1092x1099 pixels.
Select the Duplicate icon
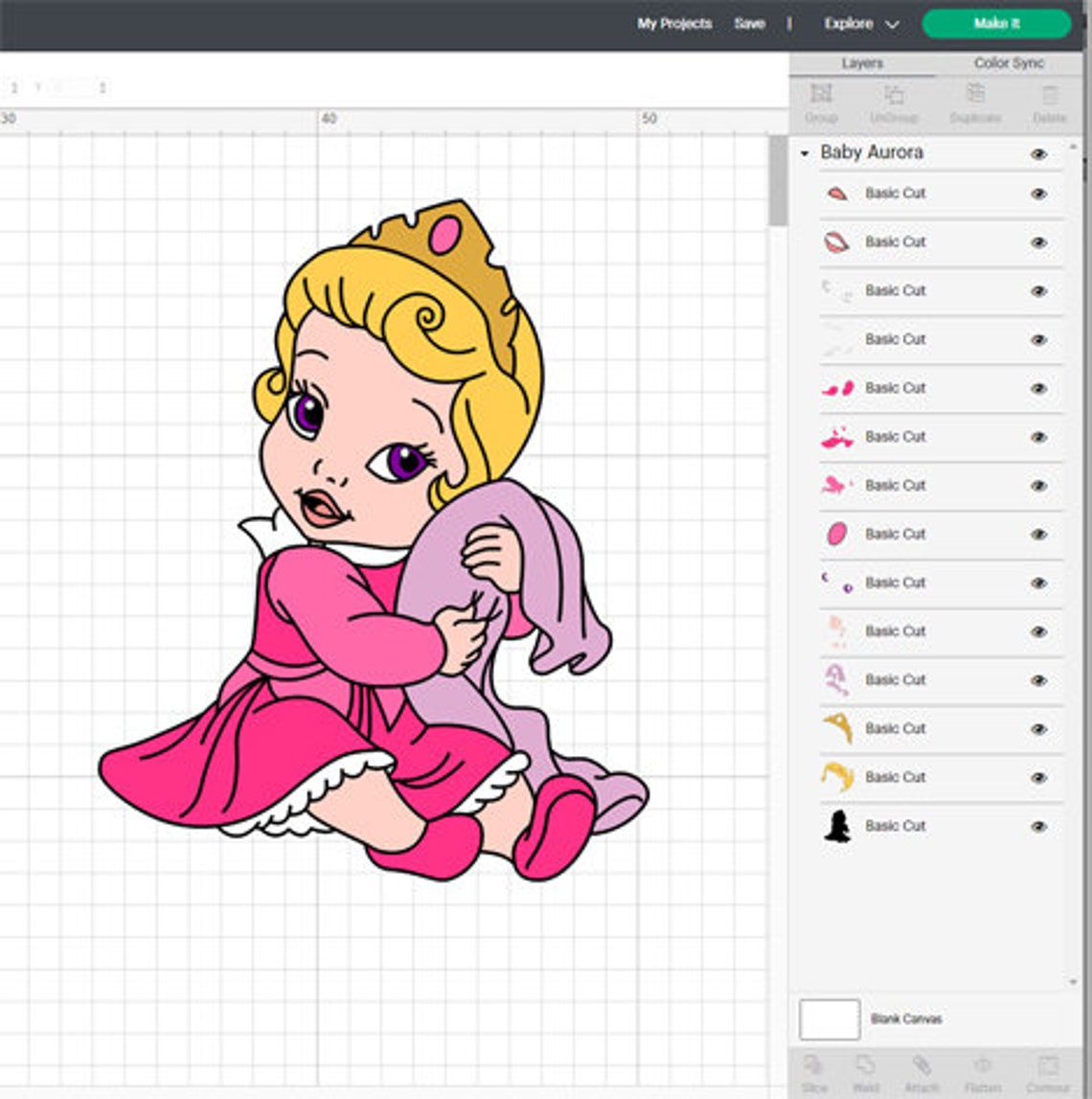(977, 96)
